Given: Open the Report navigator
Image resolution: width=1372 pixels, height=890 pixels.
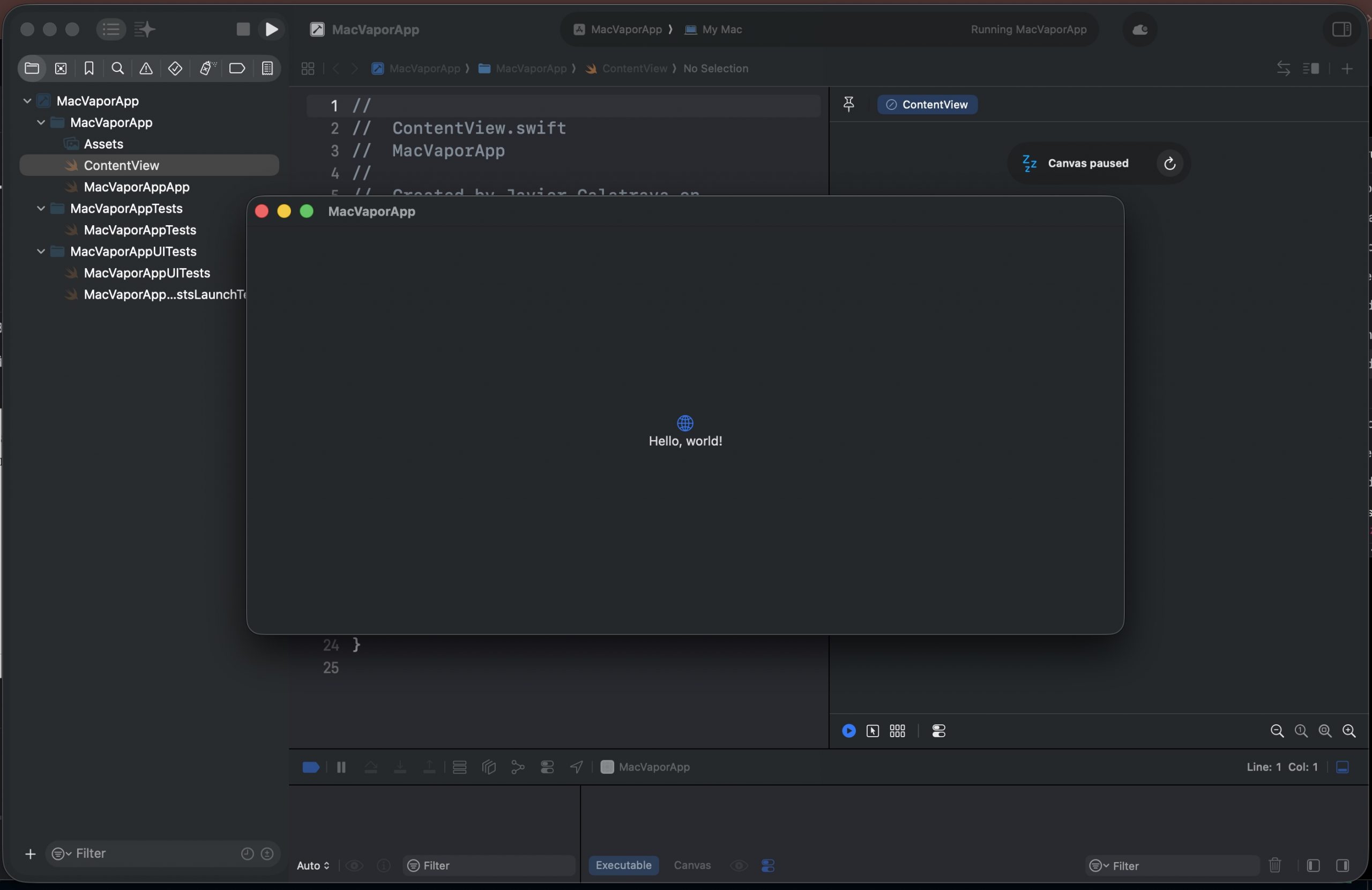Looking at the screenshot, I should point(267,69).
